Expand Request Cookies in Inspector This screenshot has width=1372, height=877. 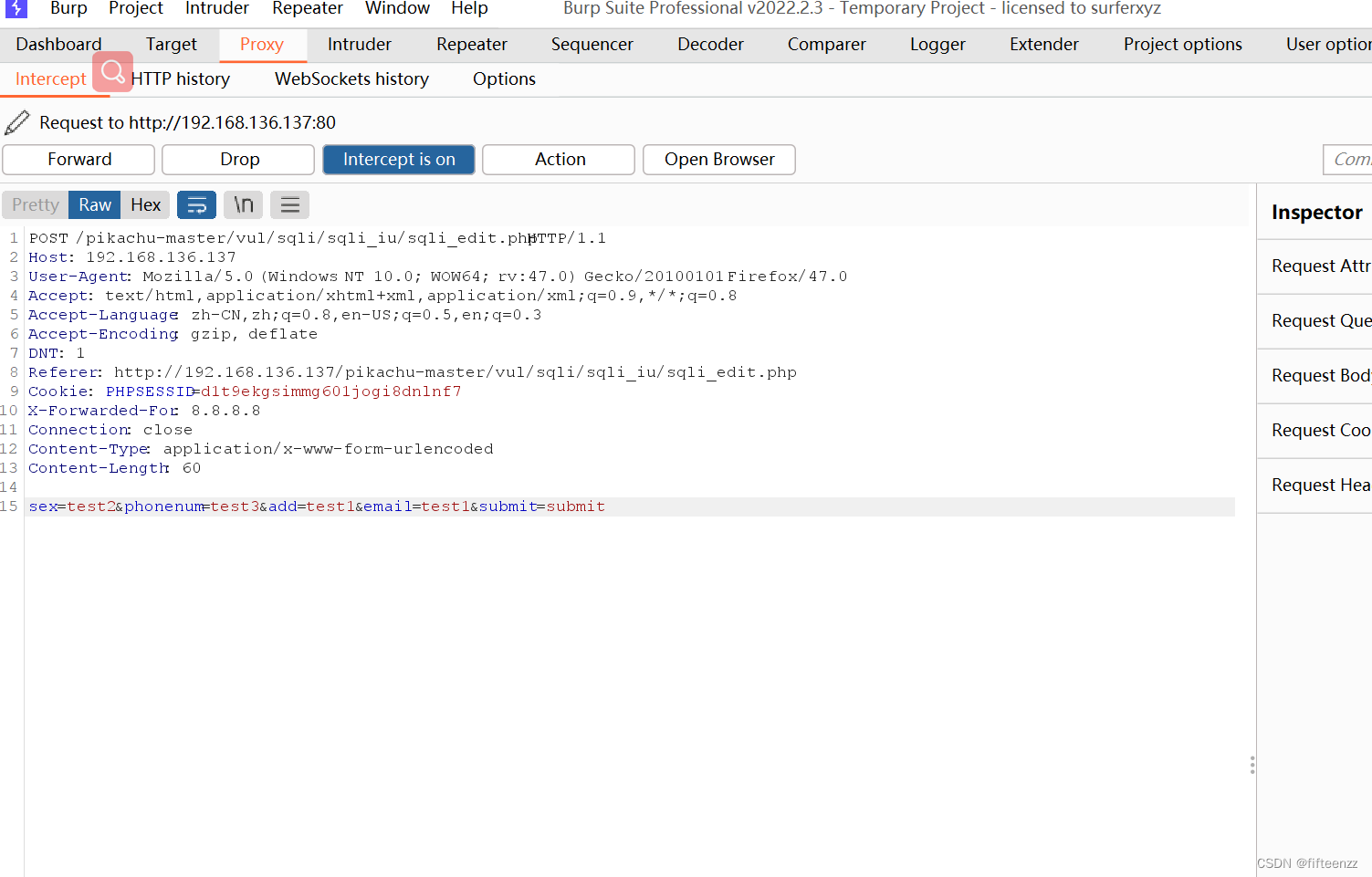click(1315, 431)
